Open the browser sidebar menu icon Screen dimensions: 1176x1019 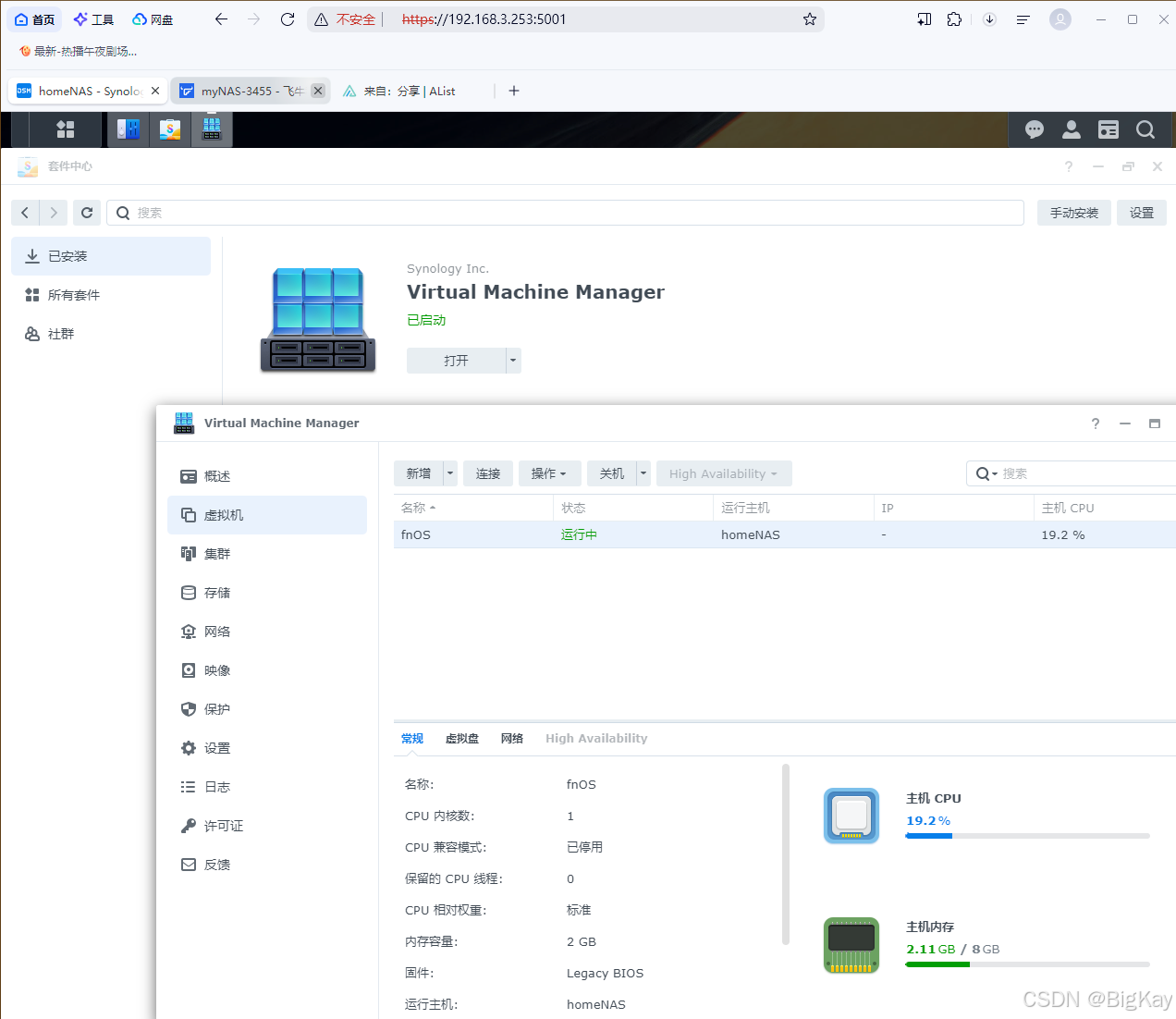point(1023,19)
